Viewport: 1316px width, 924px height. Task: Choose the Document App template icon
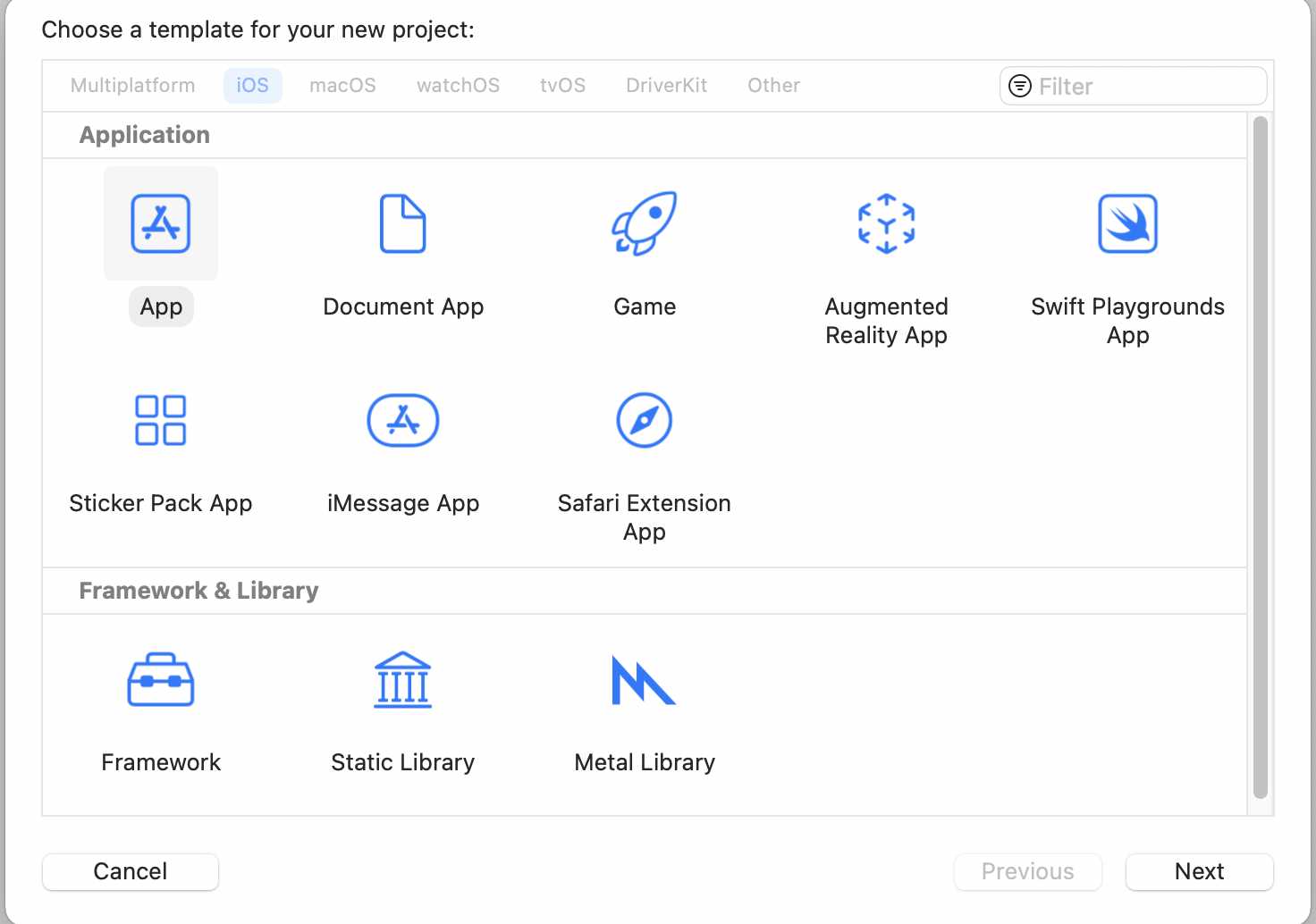[x=403, y=223]
